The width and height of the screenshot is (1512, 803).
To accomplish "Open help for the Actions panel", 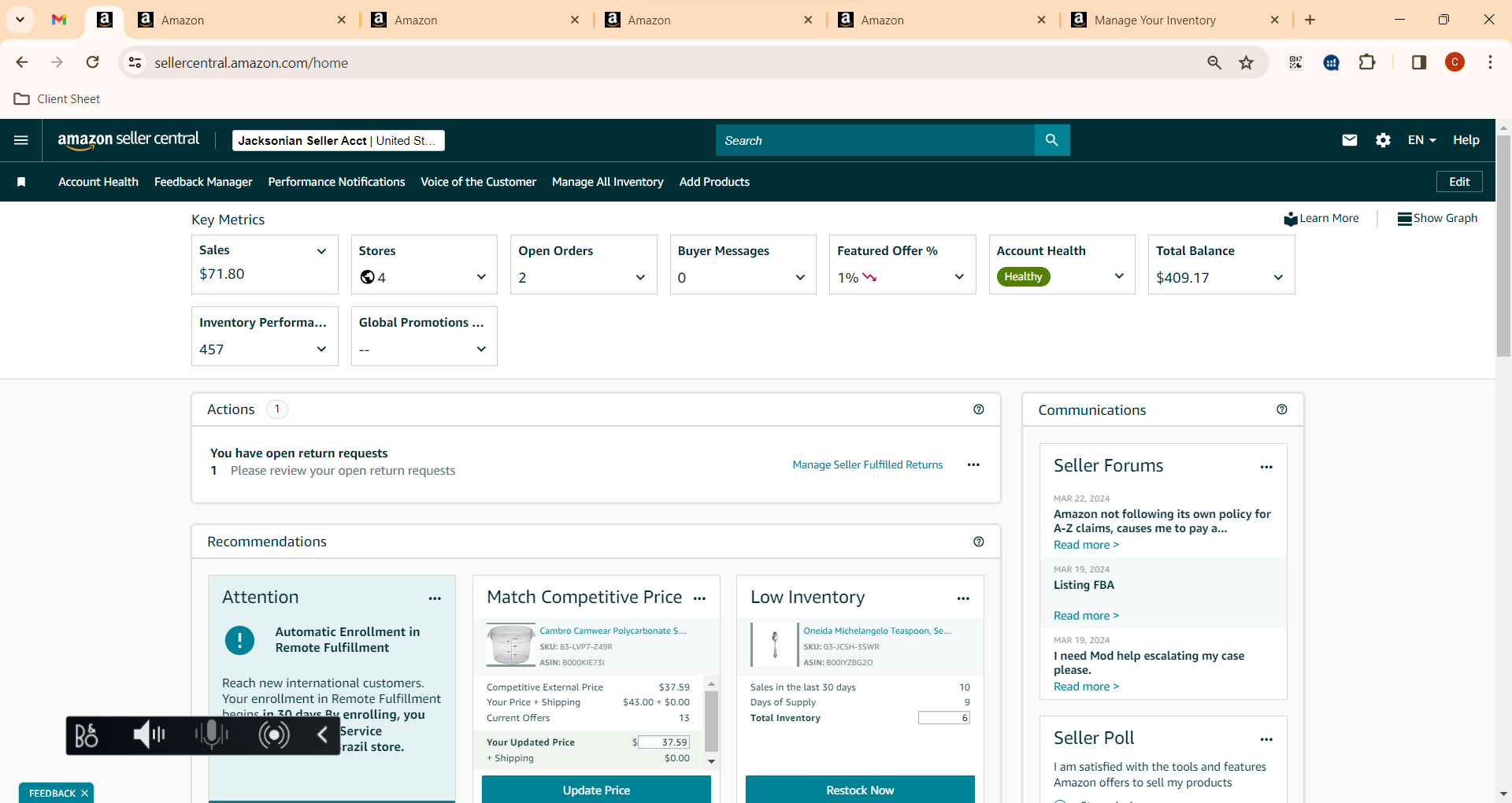I will click(979, 409).
